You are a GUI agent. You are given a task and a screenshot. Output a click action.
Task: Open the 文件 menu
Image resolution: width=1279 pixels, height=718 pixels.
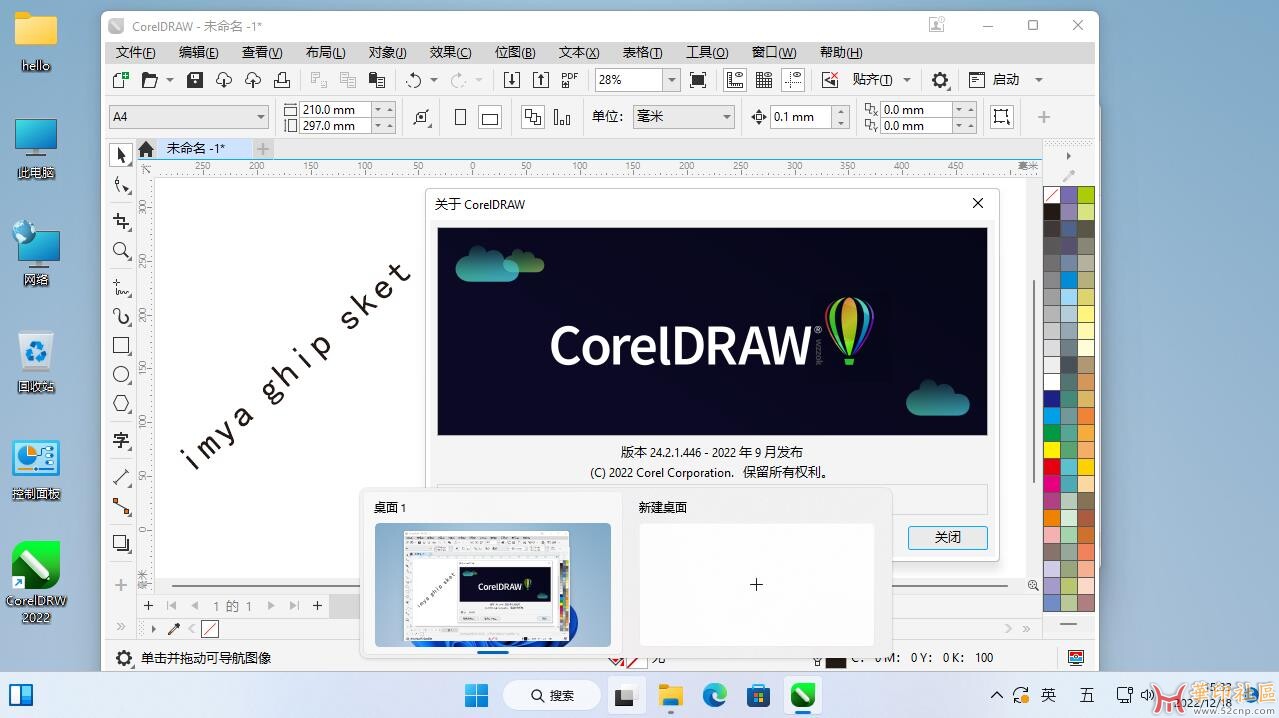click(136, 53)
